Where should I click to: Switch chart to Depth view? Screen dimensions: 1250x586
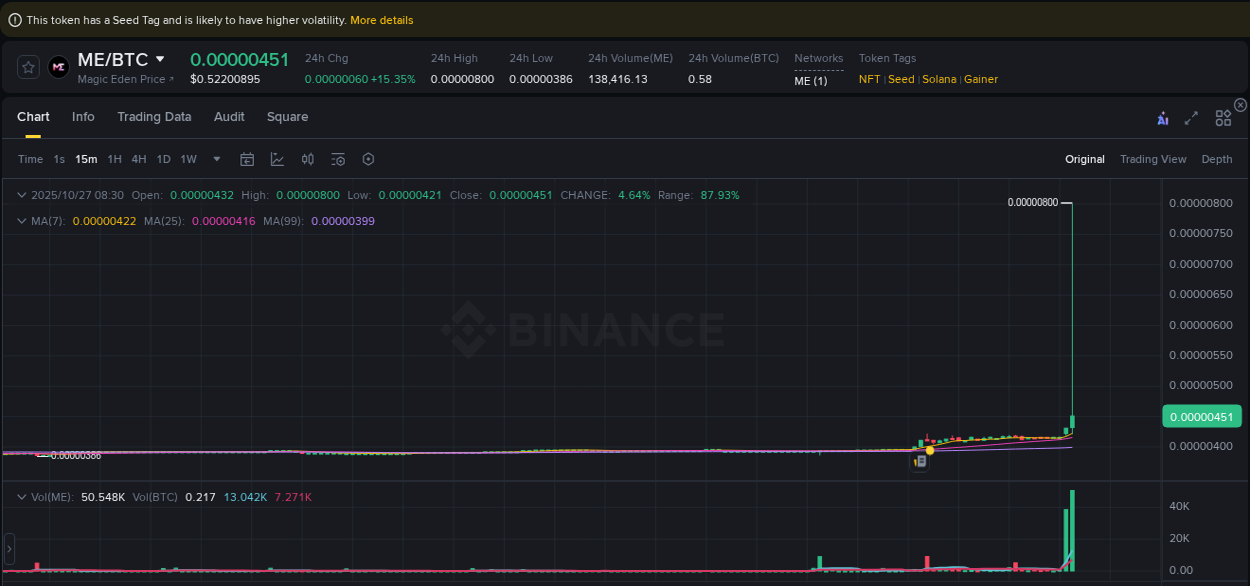tap(1217, 158)
